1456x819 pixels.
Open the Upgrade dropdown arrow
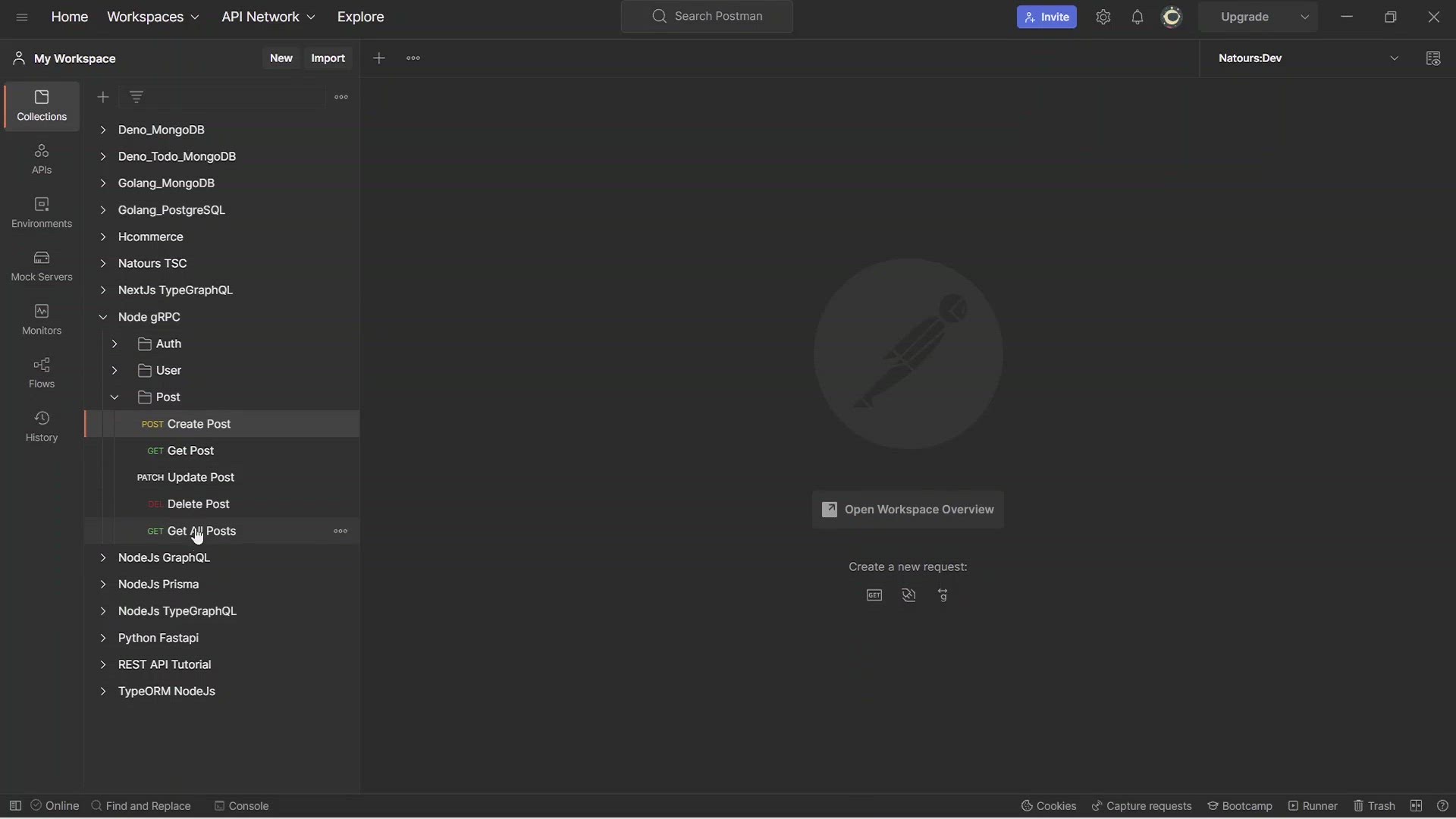pyautogui.click(x=1305, y=17)
